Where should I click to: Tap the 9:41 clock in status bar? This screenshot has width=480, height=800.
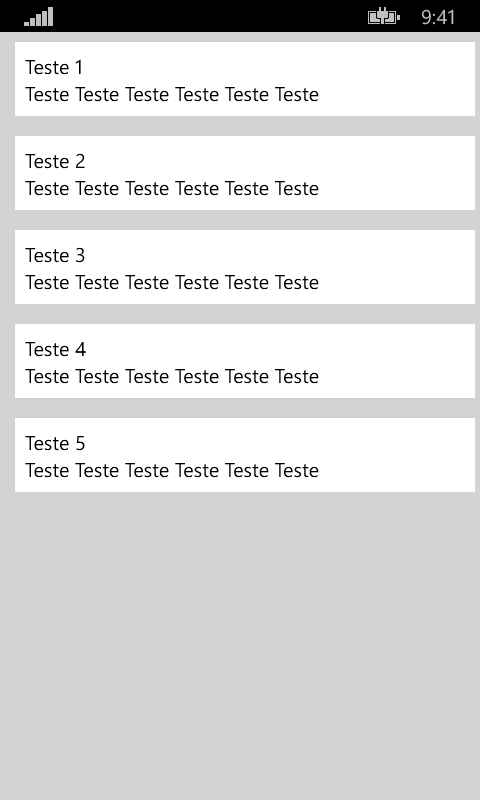coord(438,17)
